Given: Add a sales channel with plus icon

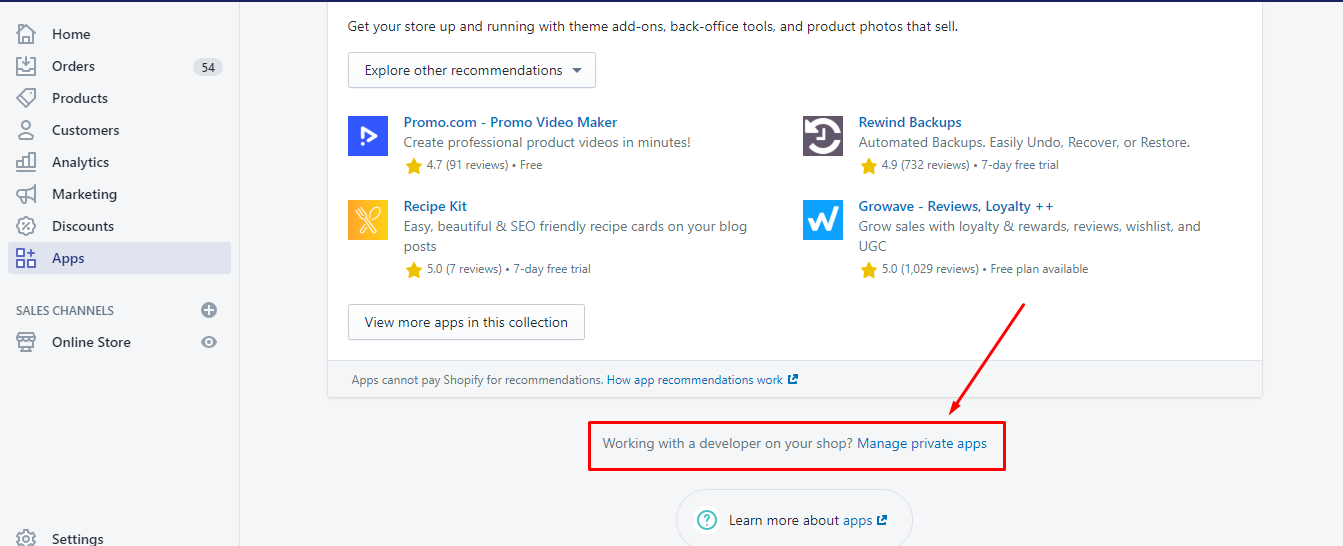Looking at the screenshot, I should pos(209,310).
